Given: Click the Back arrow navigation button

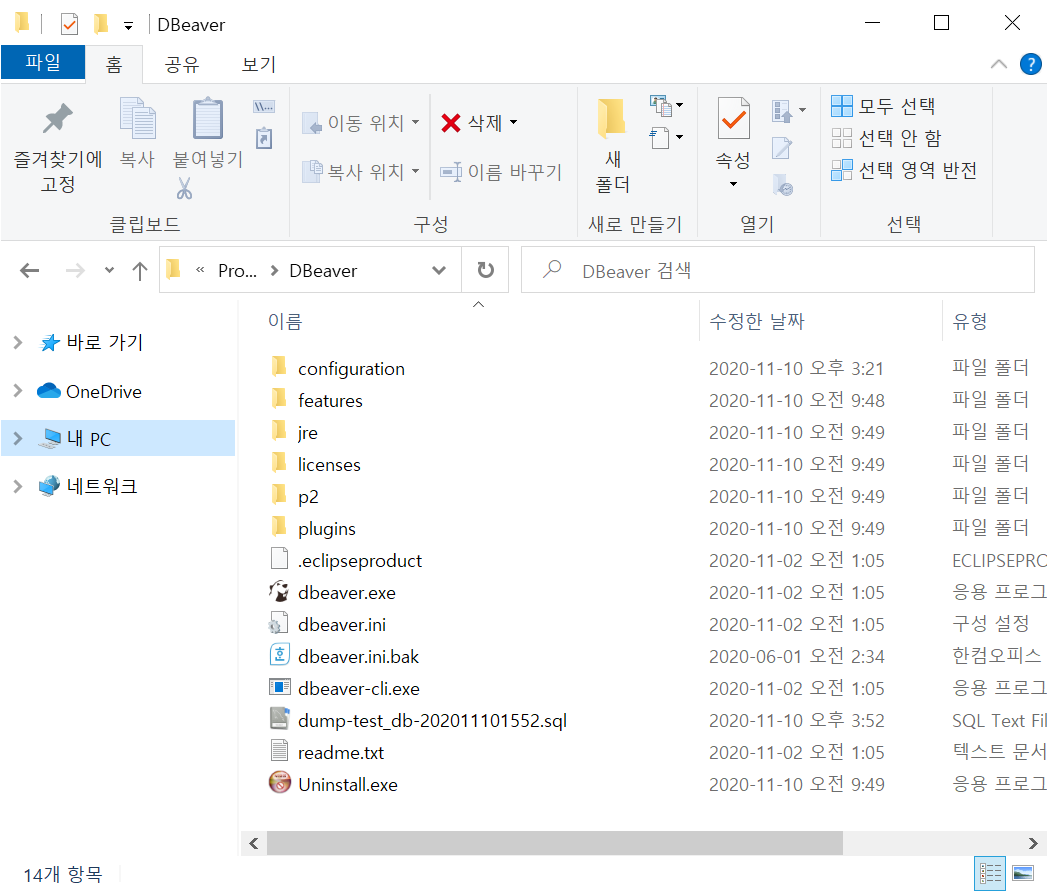Looking at the screenshot, I should click(29, 271).
